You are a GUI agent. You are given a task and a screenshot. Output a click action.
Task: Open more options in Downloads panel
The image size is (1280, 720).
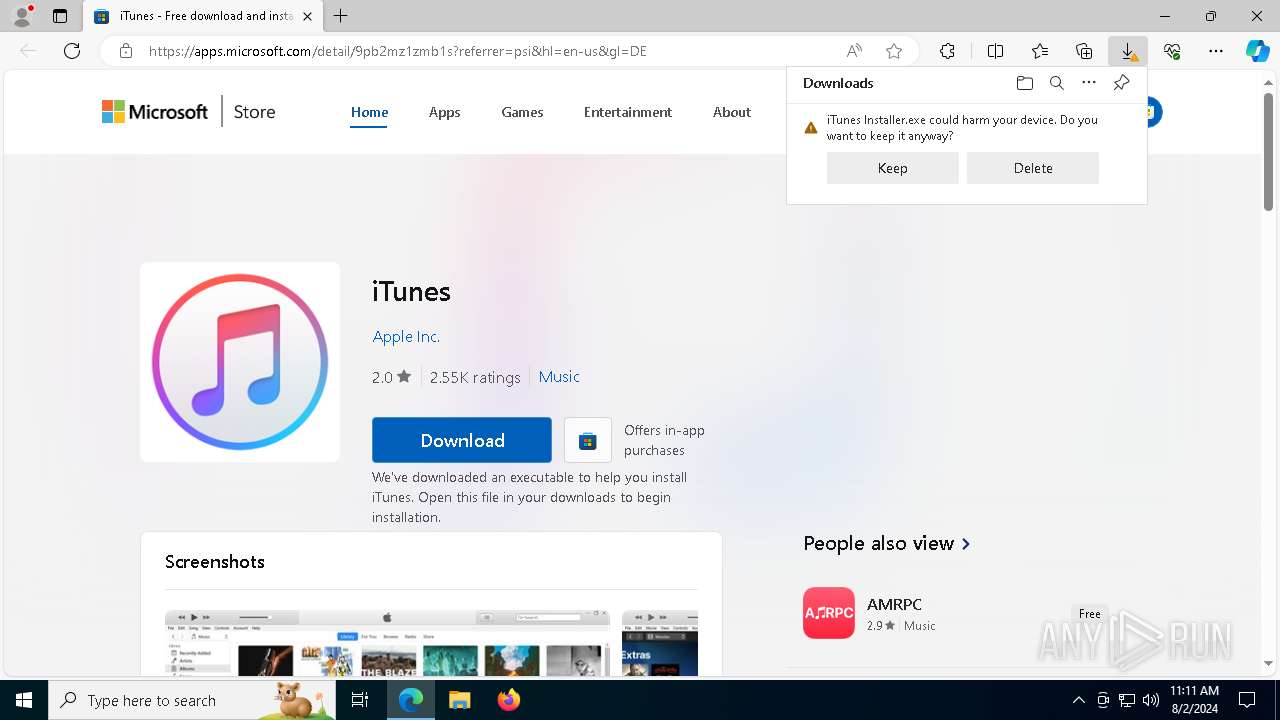tap(1089, 83)
